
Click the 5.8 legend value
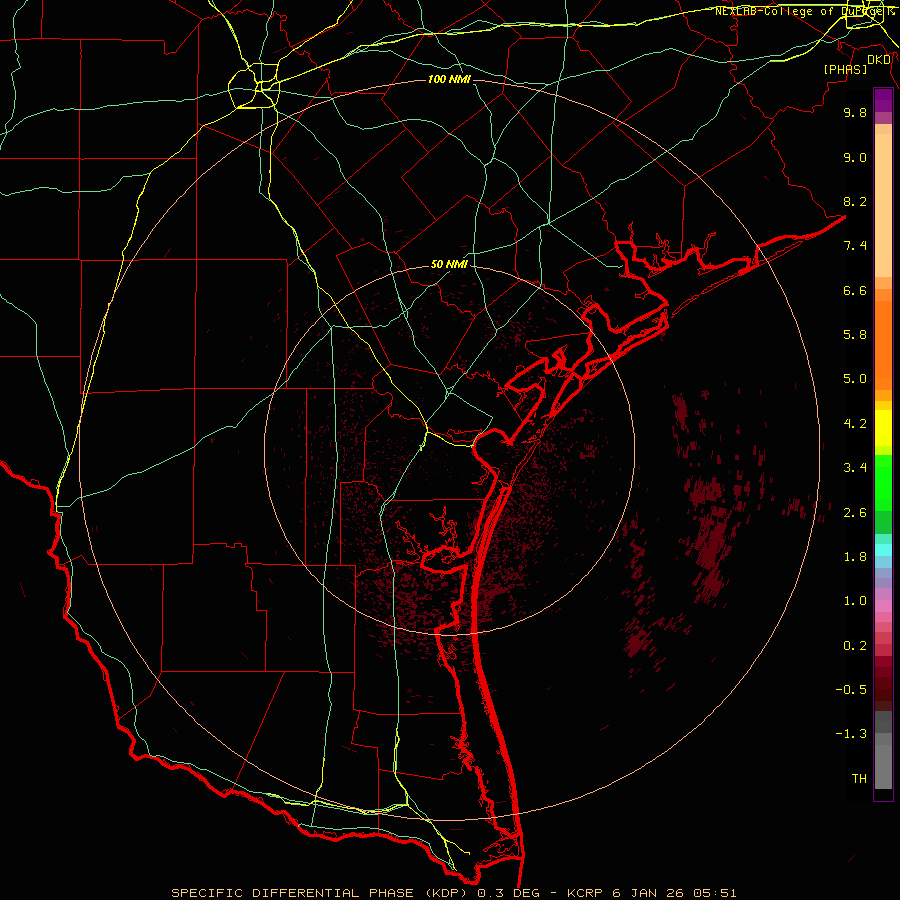coord(855,335)
